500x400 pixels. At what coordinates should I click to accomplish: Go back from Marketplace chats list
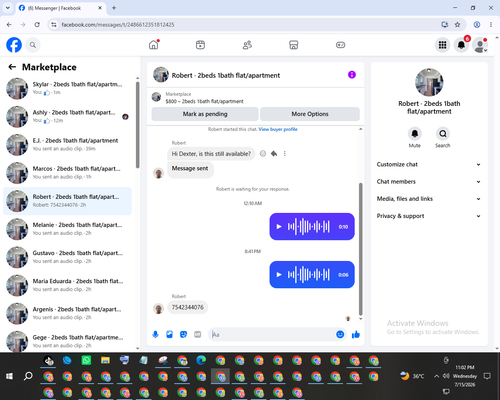coord(12,67)
